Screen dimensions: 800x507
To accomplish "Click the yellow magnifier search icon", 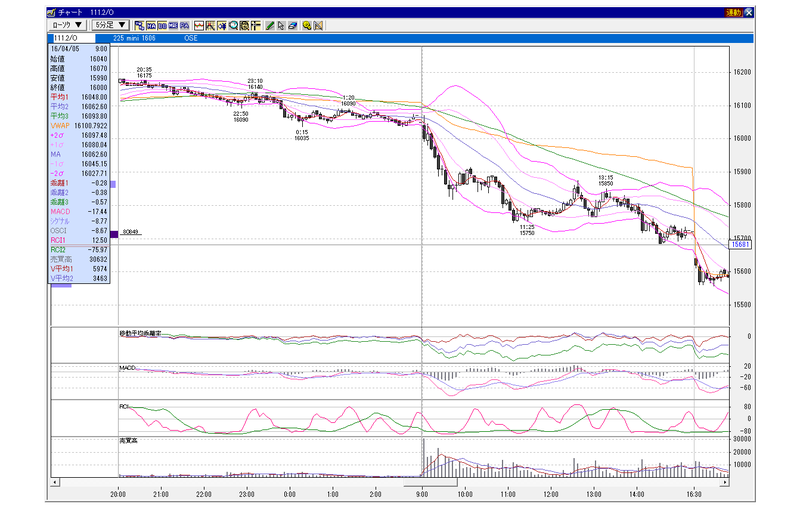I will [307, 26].
